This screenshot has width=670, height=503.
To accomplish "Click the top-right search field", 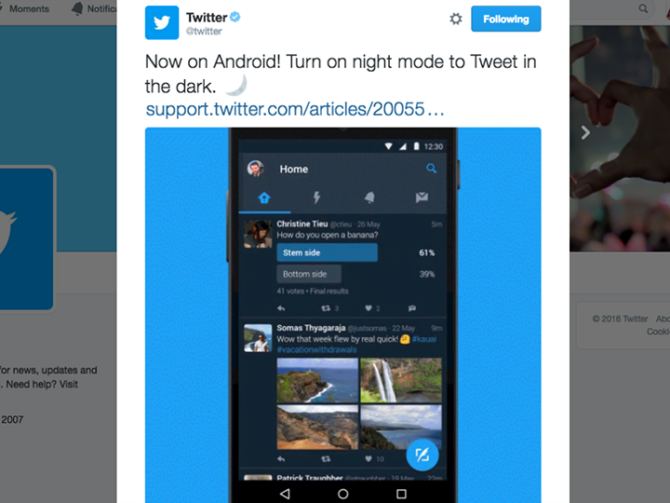I will pos(619,9).
